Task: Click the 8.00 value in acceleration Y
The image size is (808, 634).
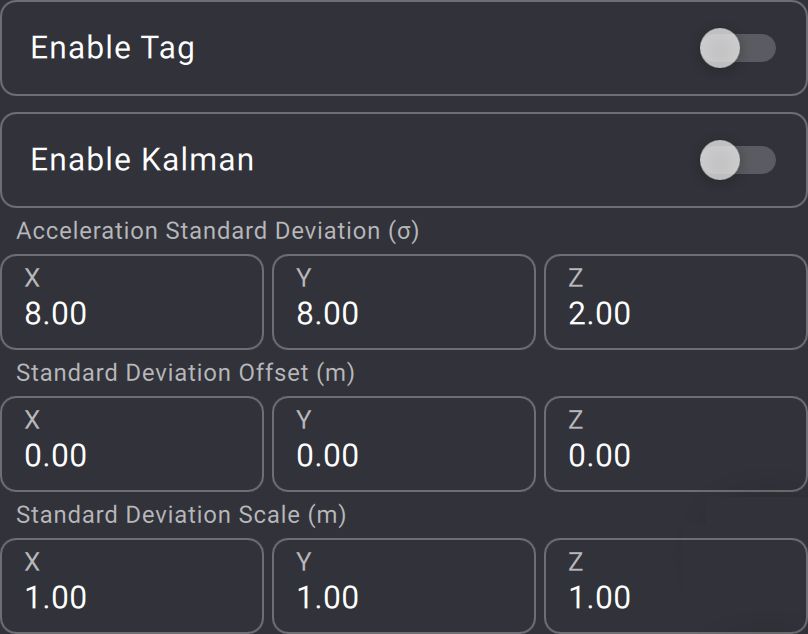Action: pyautogui.click(x=328, y=314)
